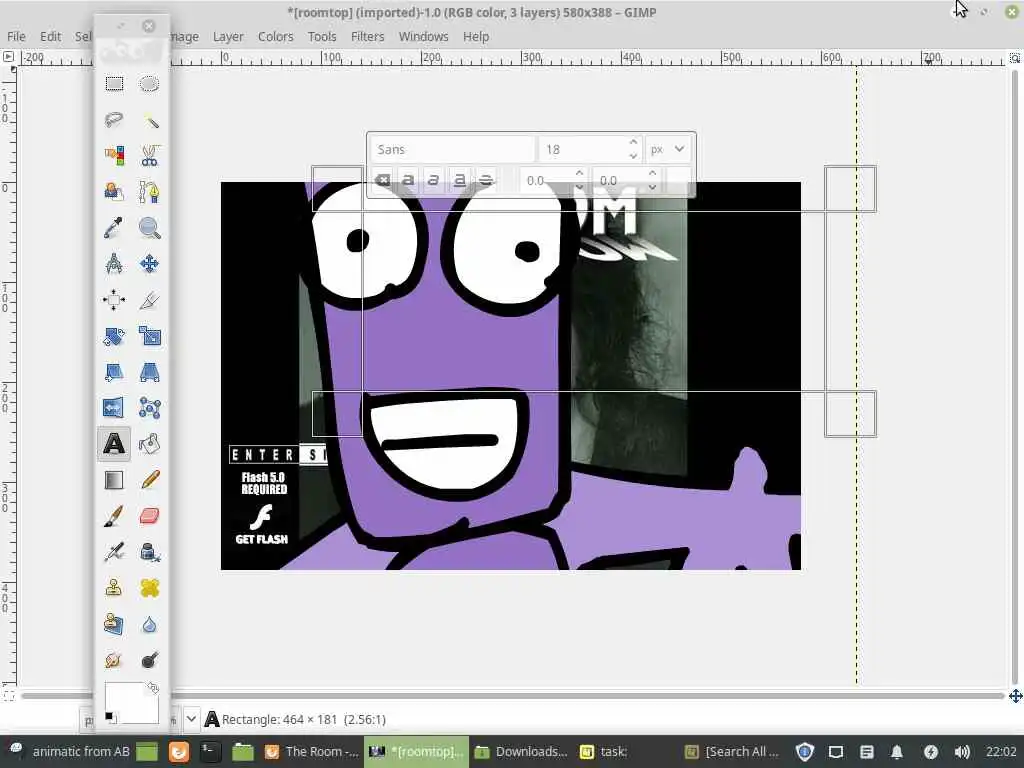Select the Pencil tool
Screen dimensions: 1024x768
coord(150,480)
